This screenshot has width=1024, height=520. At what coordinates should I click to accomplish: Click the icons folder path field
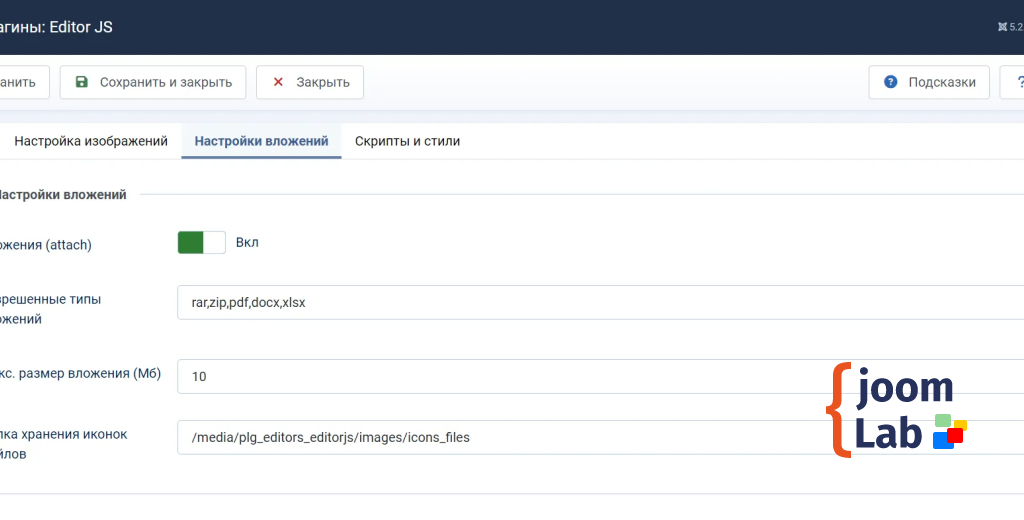click(x=500, y=437)
